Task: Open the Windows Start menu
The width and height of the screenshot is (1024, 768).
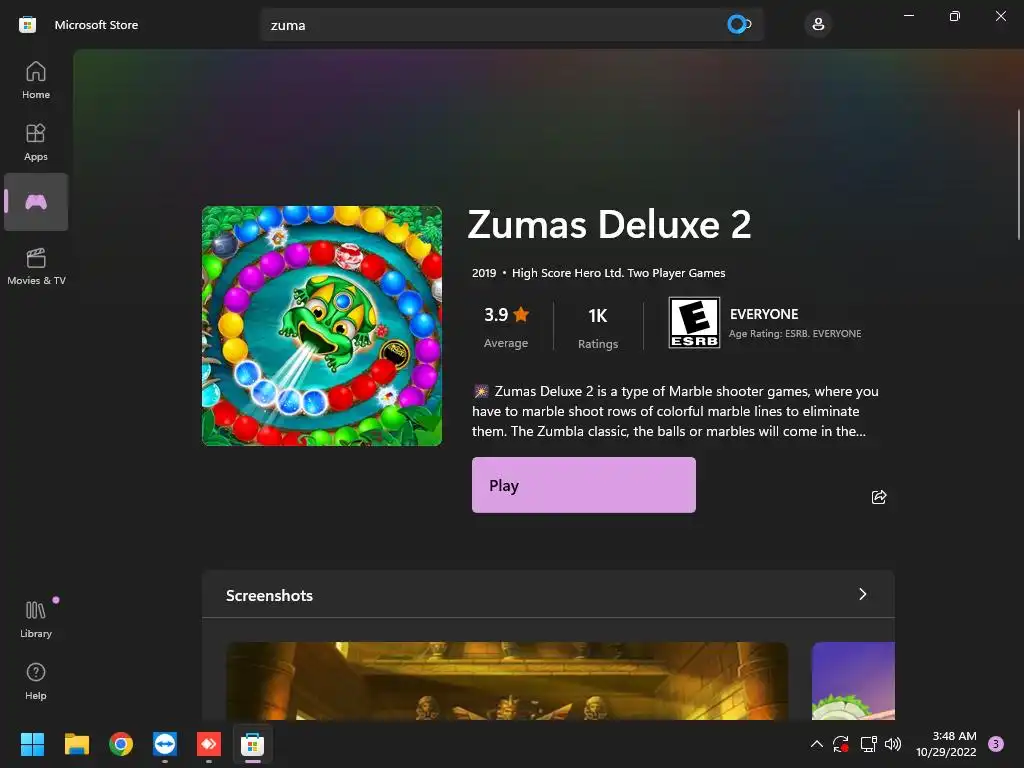Action: pos(32,744)
